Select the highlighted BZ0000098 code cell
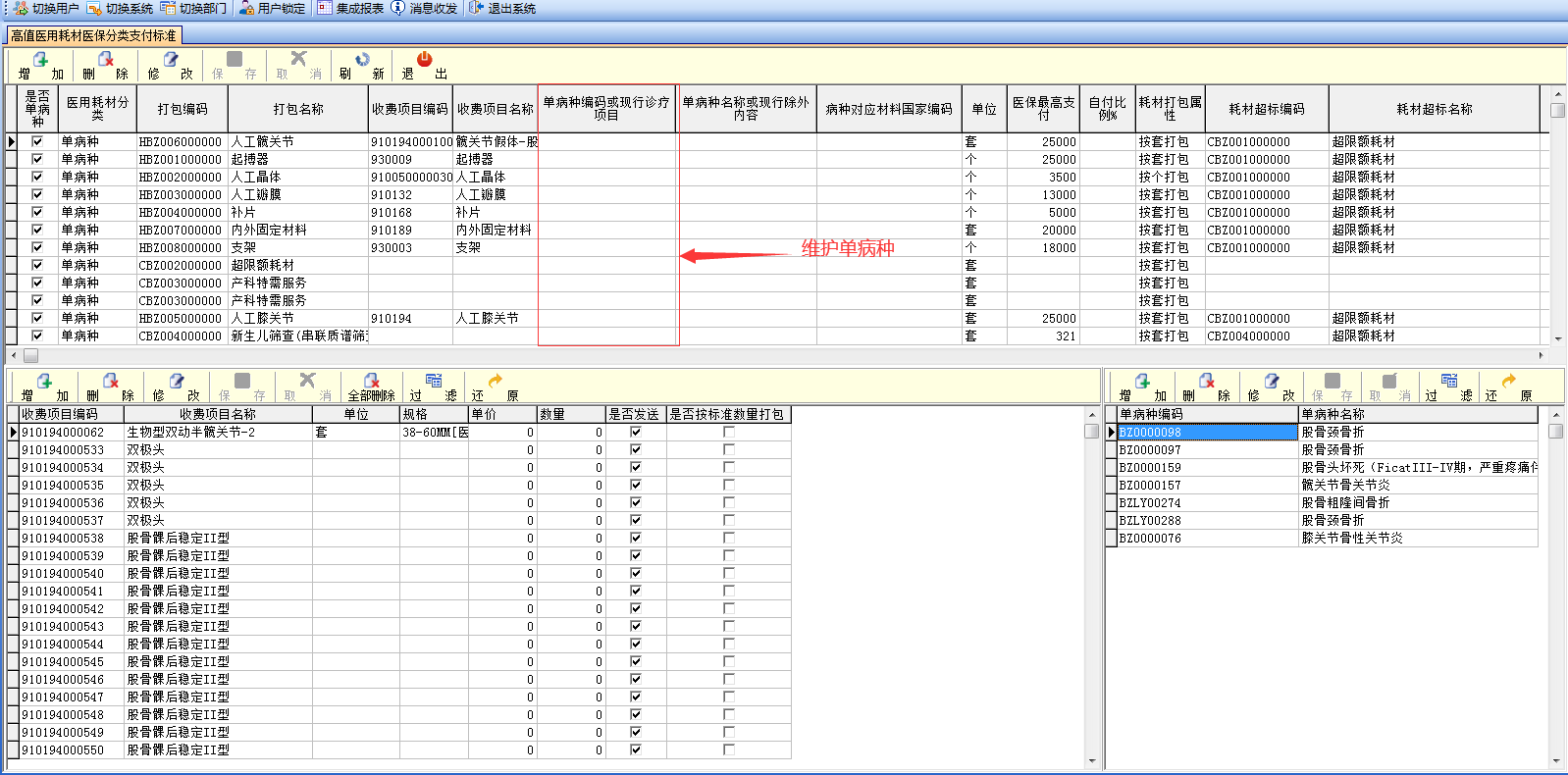The width and height of the screenshot is (1568, 775). point(1208,432)
